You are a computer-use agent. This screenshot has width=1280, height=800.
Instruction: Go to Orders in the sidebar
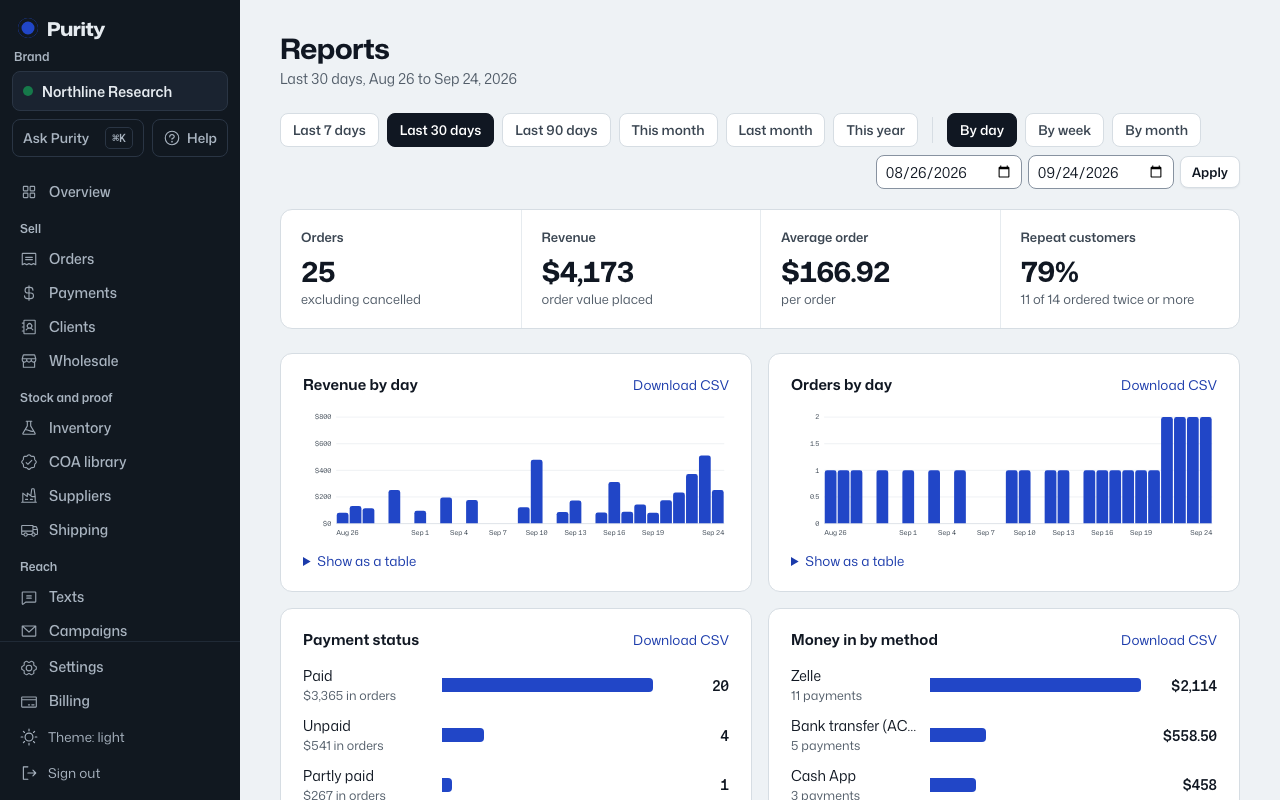pos(120,259)
